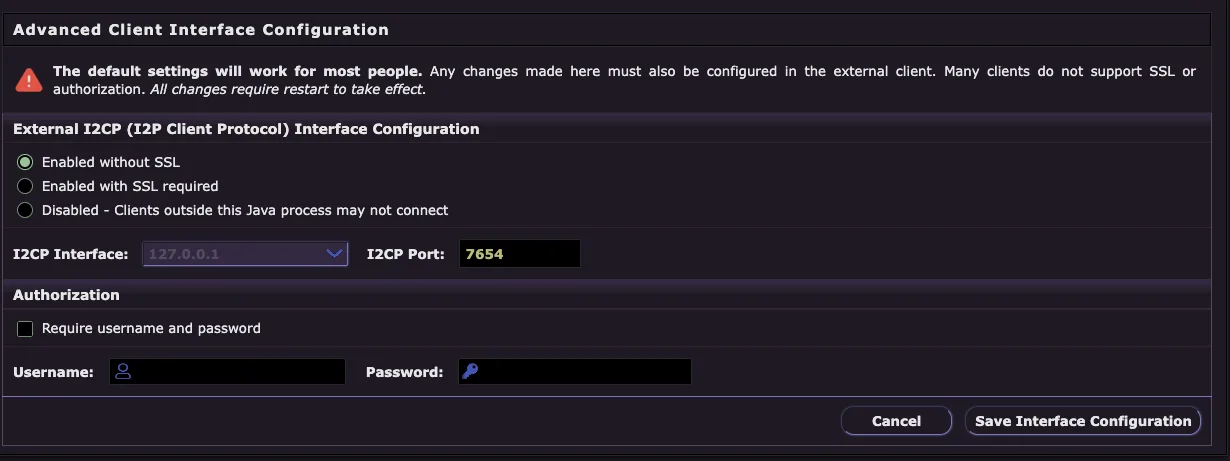
Task: Click the I2CP Port field showing 7654
Action: (x=519, y=254)
